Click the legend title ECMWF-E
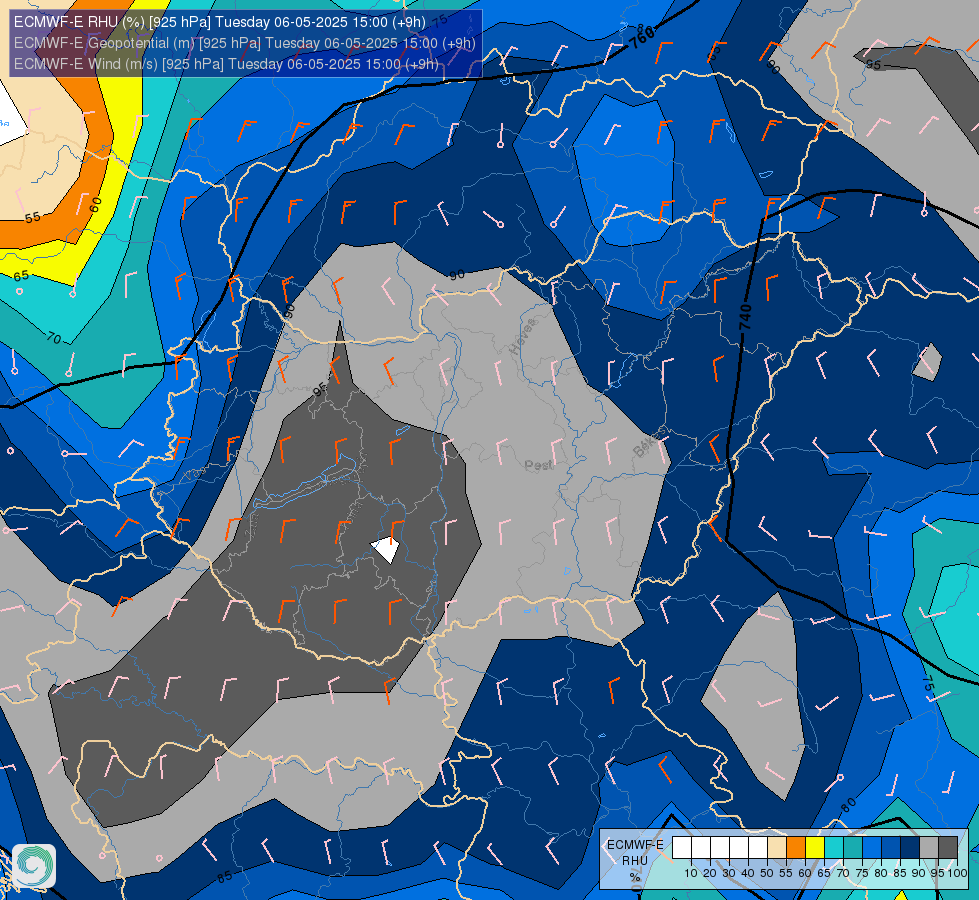Image resolution: width=979 pixels, height=900 pixels. 635,845
